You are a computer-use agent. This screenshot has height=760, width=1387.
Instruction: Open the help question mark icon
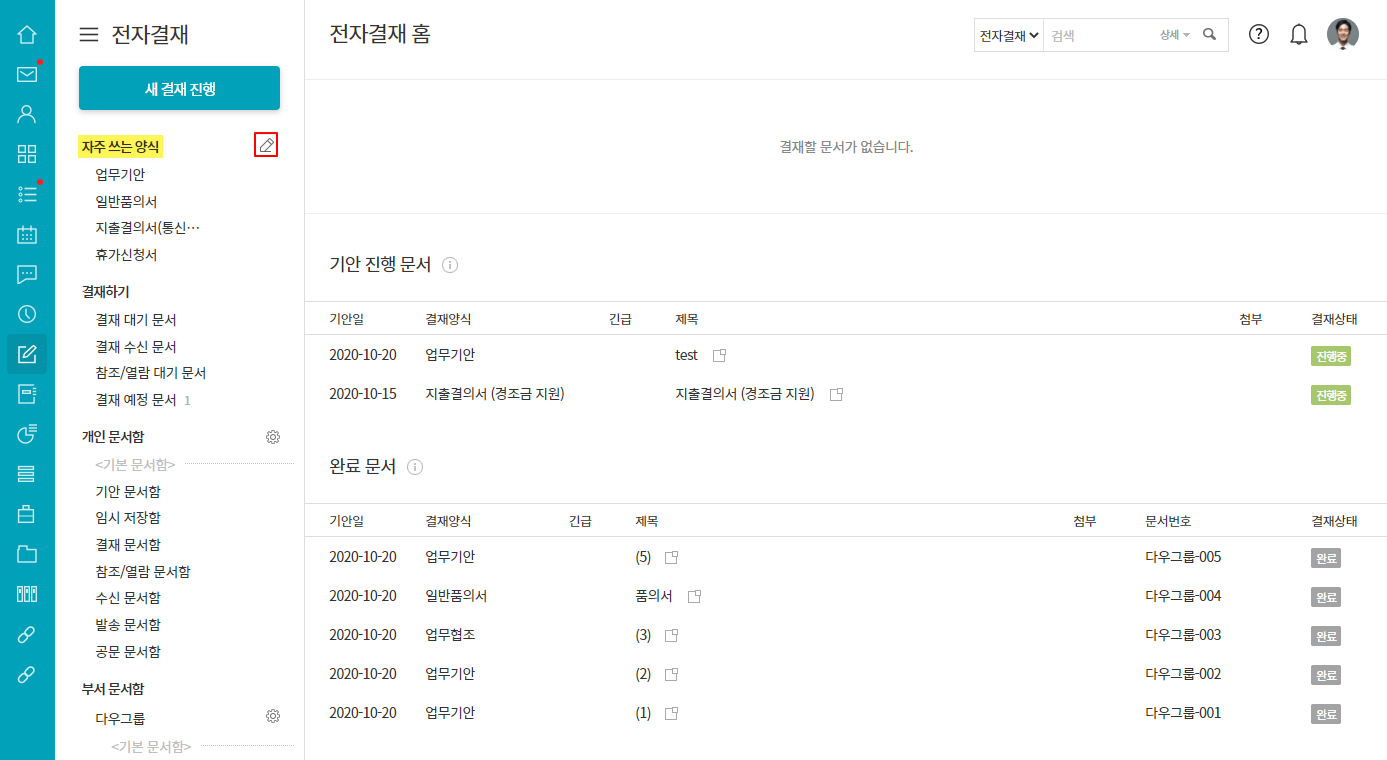[x=1259, y=35]
